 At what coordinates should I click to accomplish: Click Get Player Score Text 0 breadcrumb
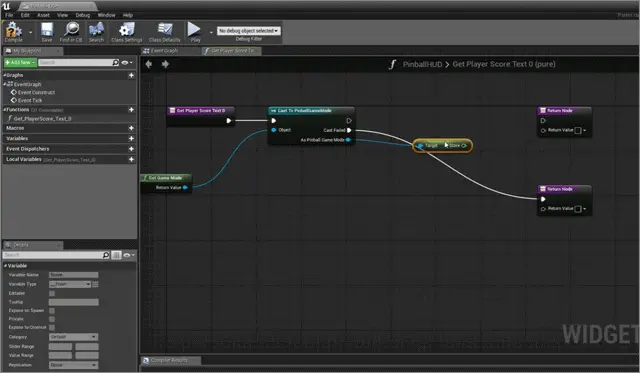point(504,64)
